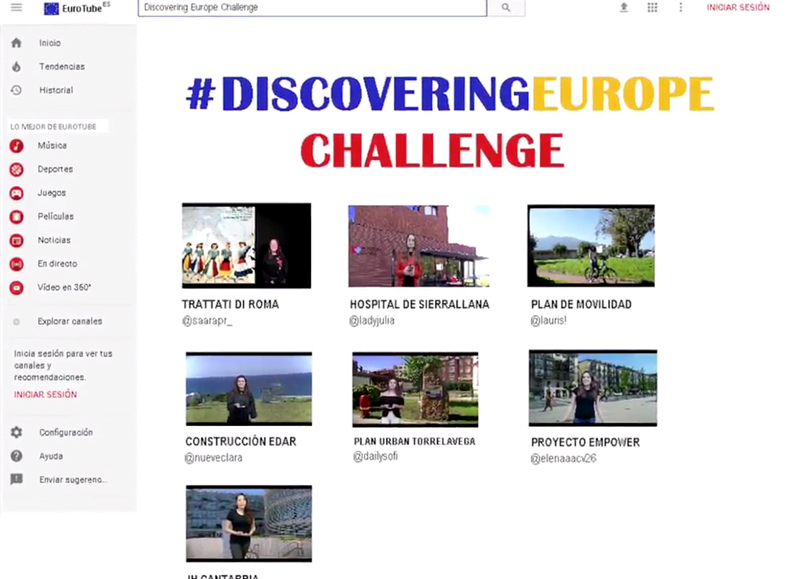Select the Deportes sidebar icon
The width and height of the screenshot is (800, 579).
(x=16, y=170)
